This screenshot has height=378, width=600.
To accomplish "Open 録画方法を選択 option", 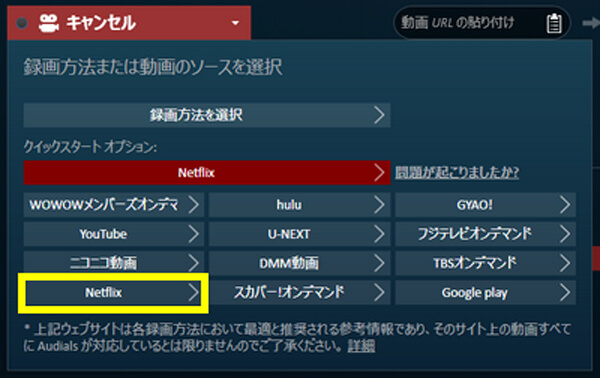I will 207,115.
